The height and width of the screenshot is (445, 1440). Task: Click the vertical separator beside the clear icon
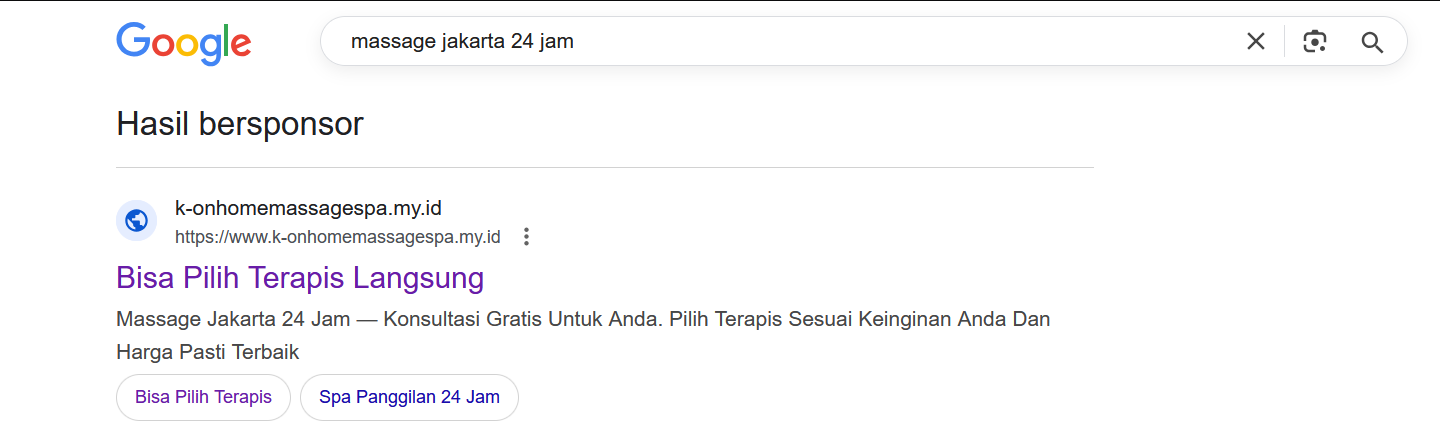pos(1285,42)
